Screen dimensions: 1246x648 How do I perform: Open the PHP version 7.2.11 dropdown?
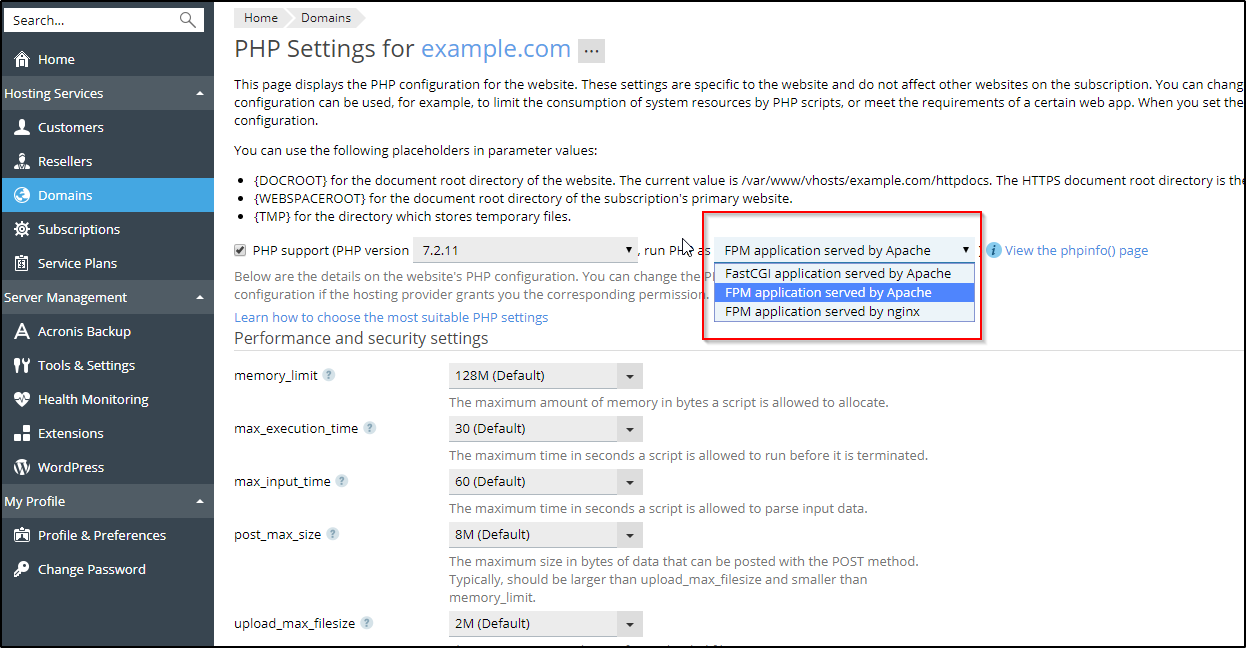(525, 250)
